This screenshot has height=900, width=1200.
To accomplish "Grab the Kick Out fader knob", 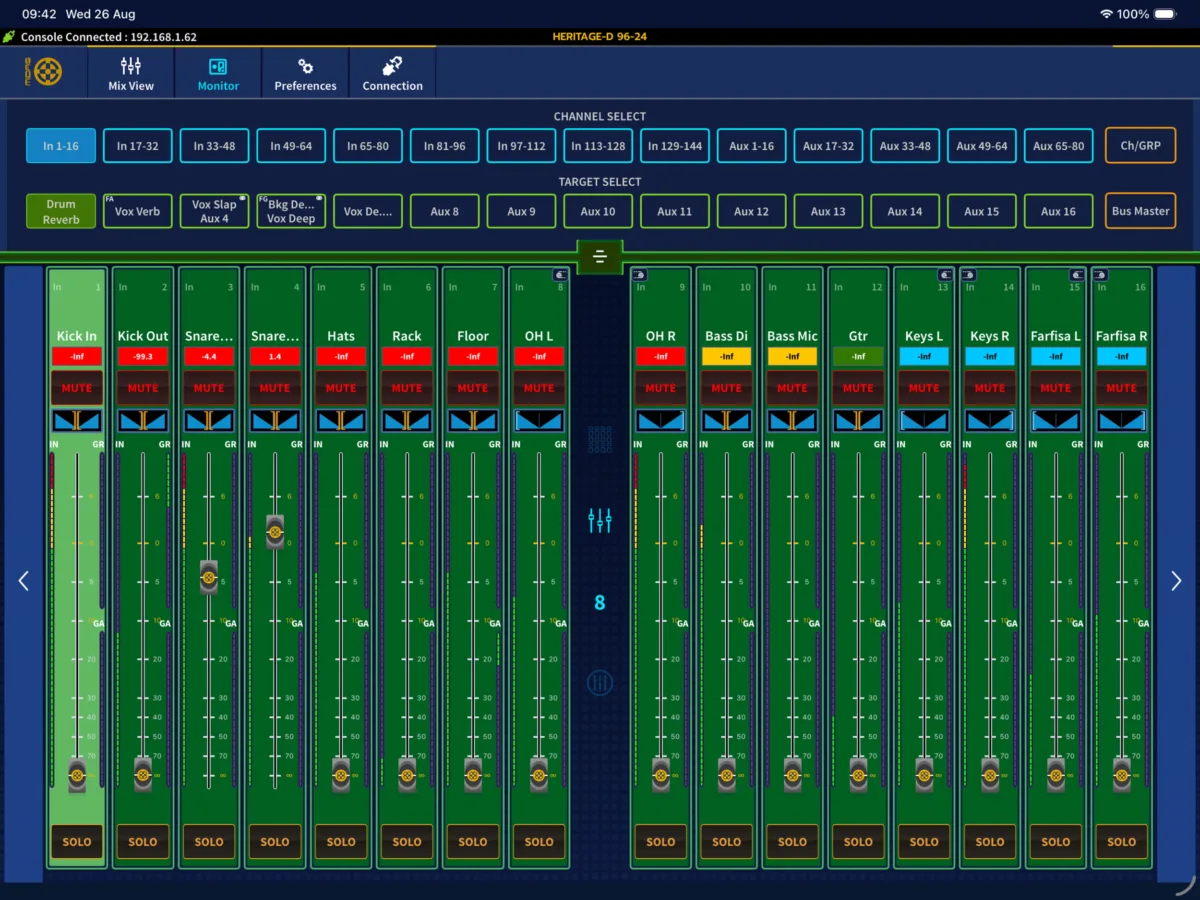I will point(143,775).
